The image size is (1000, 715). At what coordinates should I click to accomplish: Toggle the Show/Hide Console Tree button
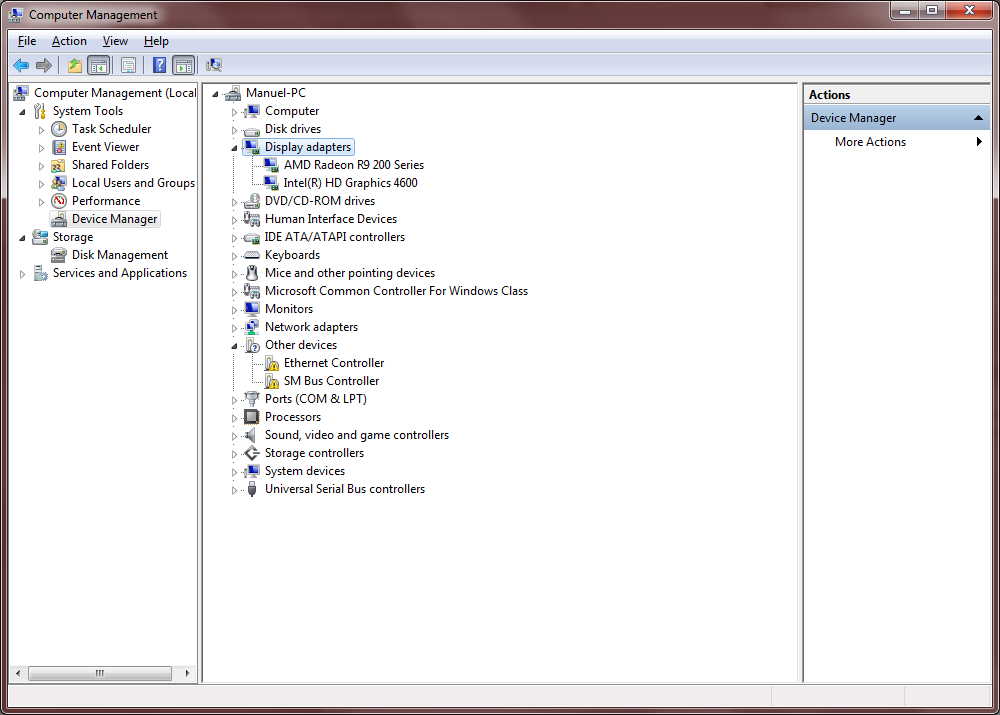[x=98, y=66]
